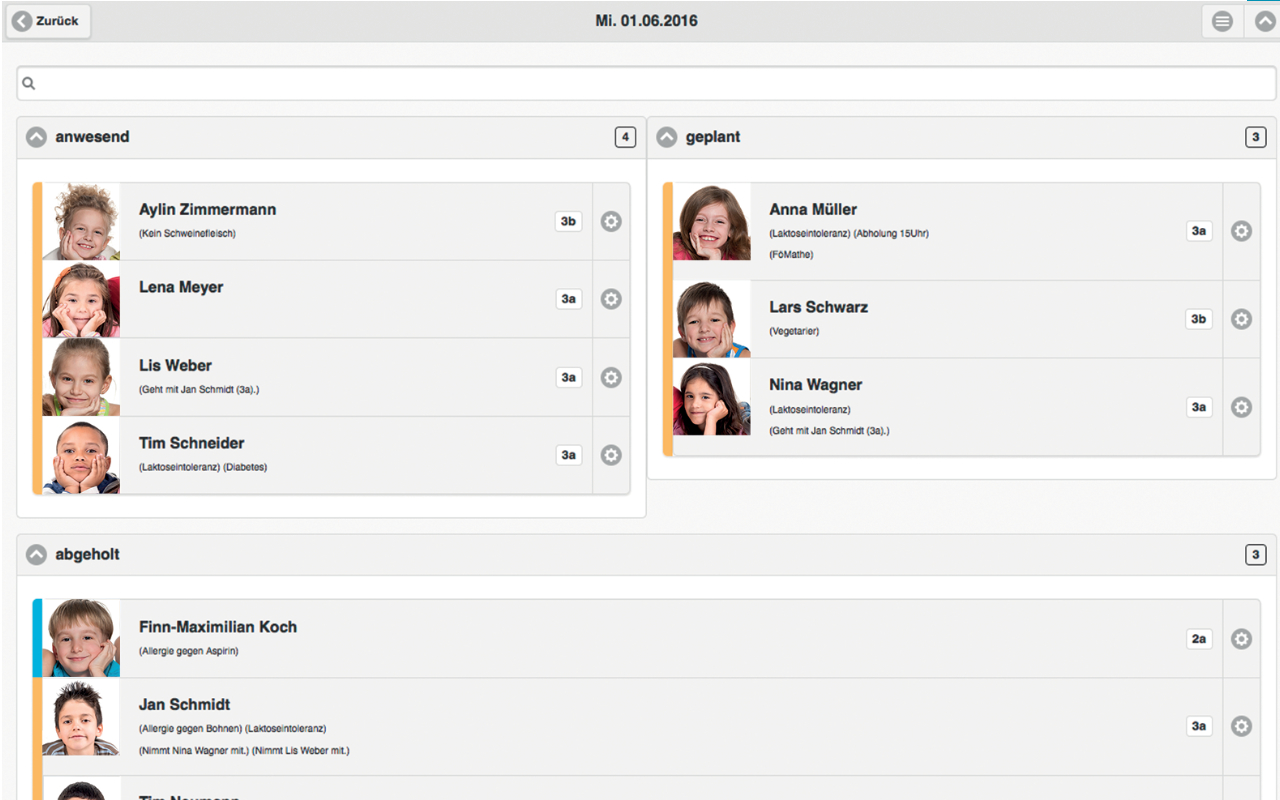Open the hamburger menu in top bar

[1222, 21]
